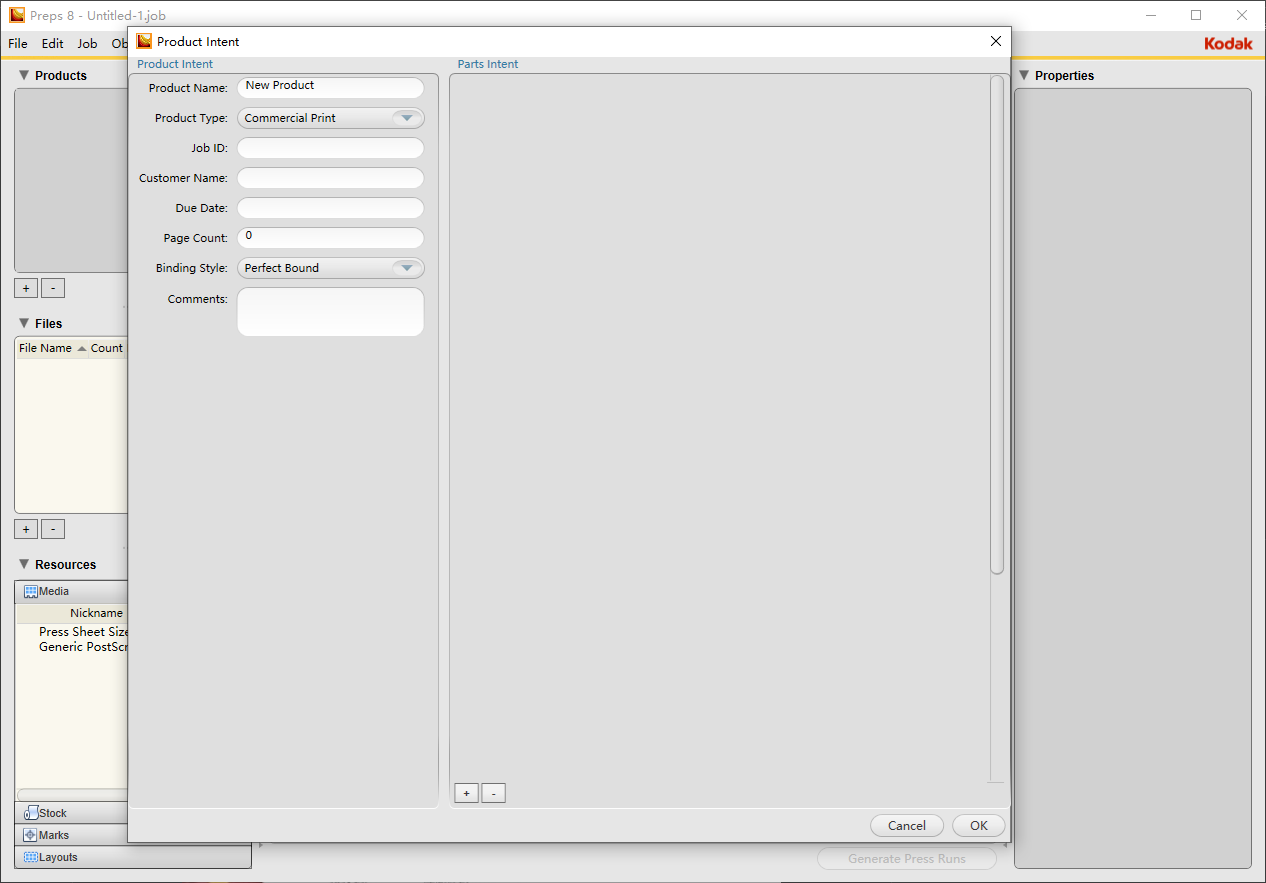Collapse the Resources panel triangle

point(24,564)
